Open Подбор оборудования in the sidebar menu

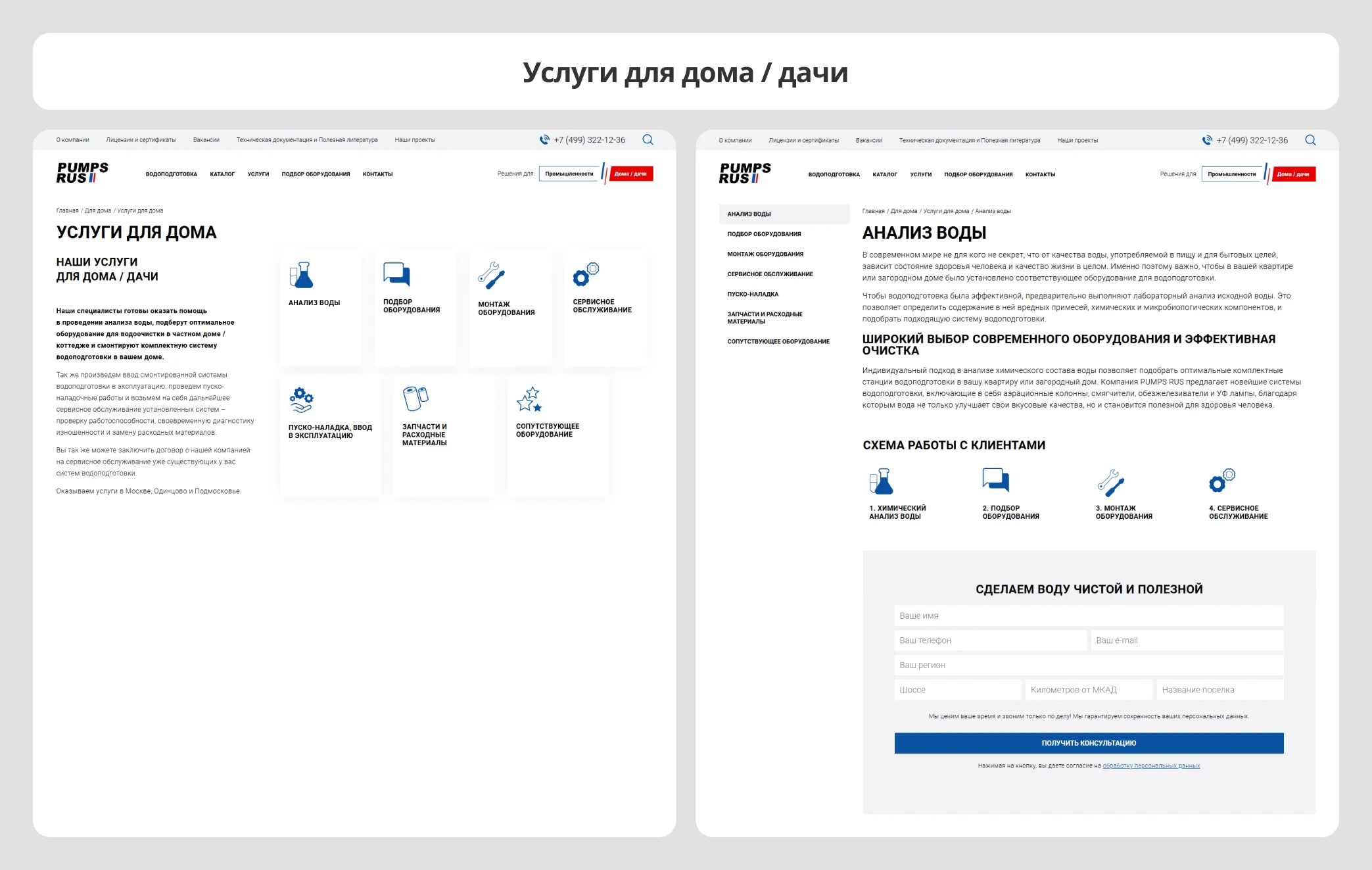tap(764, 234)
